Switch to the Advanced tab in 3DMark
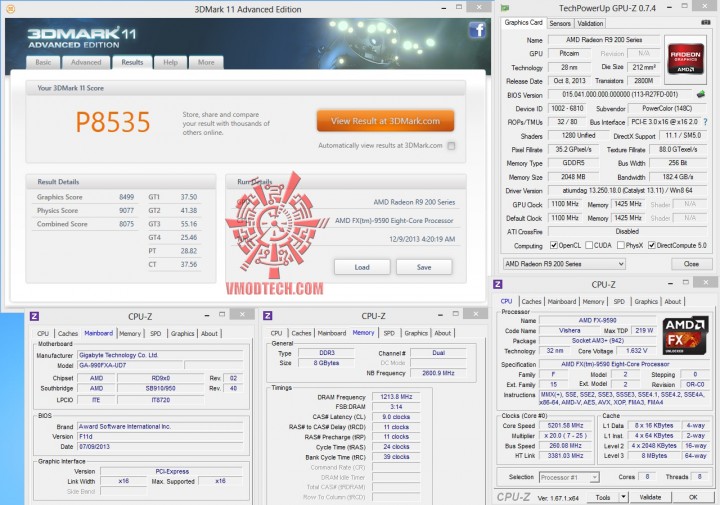The height and width of the screenshot is (505, 720). click(x=86, y=62)
